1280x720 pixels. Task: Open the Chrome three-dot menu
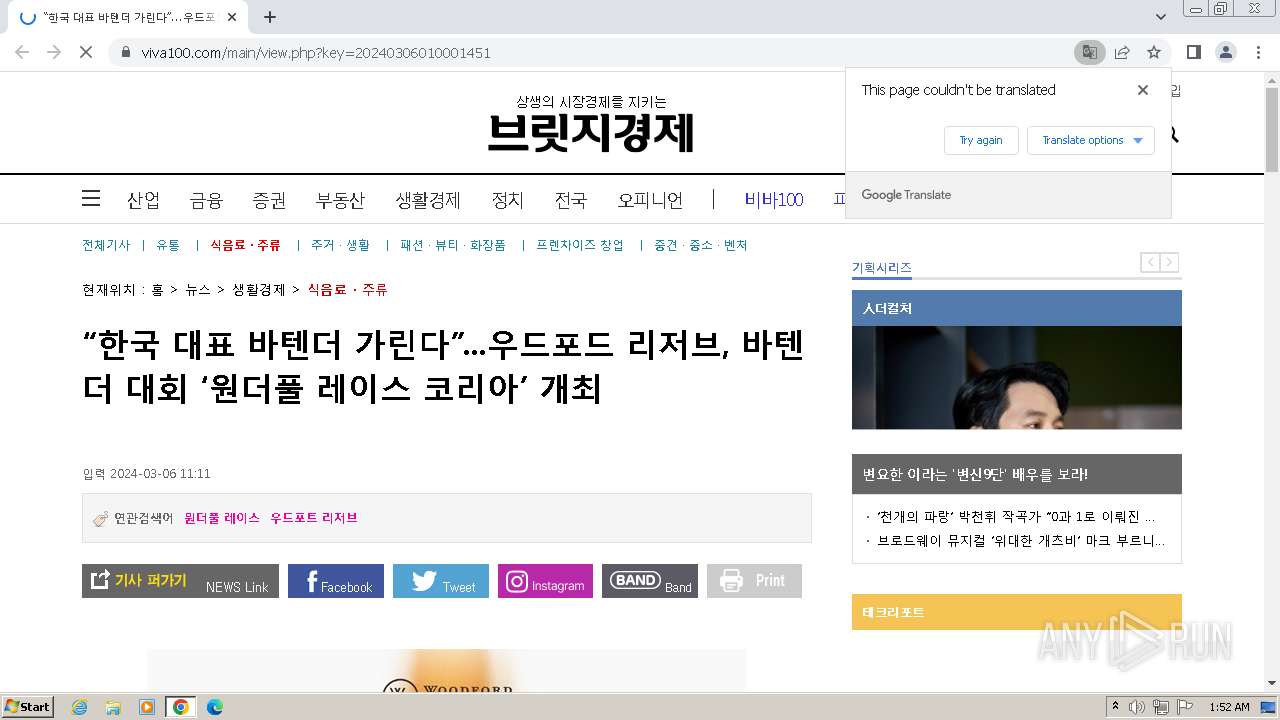pos(1258,52)
